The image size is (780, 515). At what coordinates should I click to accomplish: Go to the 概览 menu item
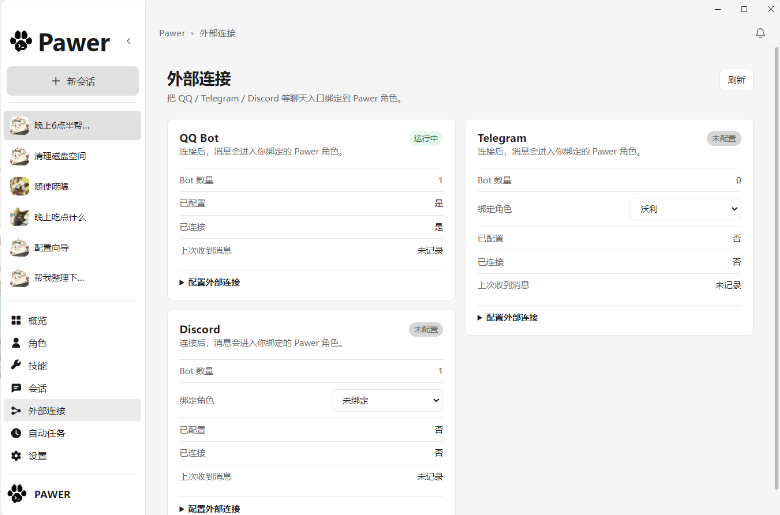tap(73, 320)
